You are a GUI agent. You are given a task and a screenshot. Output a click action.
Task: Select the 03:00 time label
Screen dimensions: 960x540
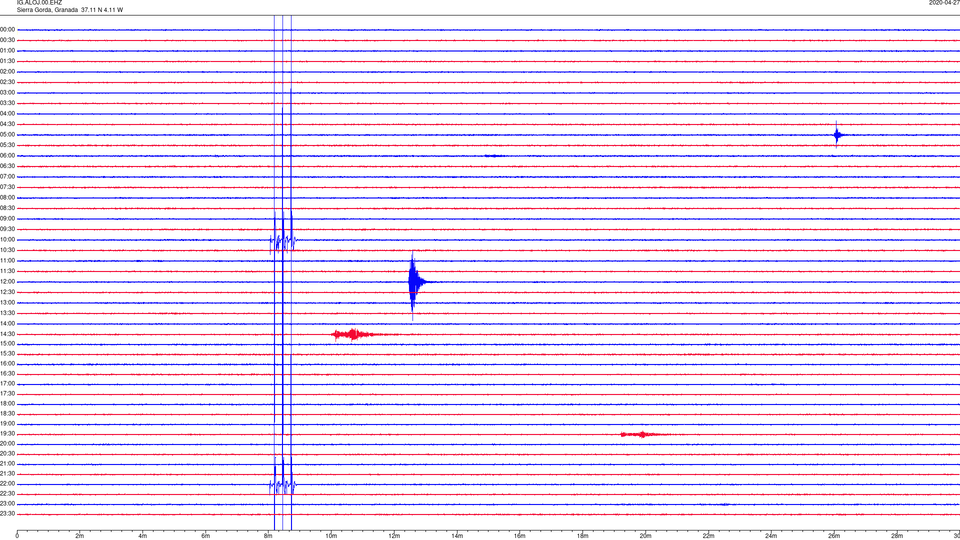click(x=7, y=92)
